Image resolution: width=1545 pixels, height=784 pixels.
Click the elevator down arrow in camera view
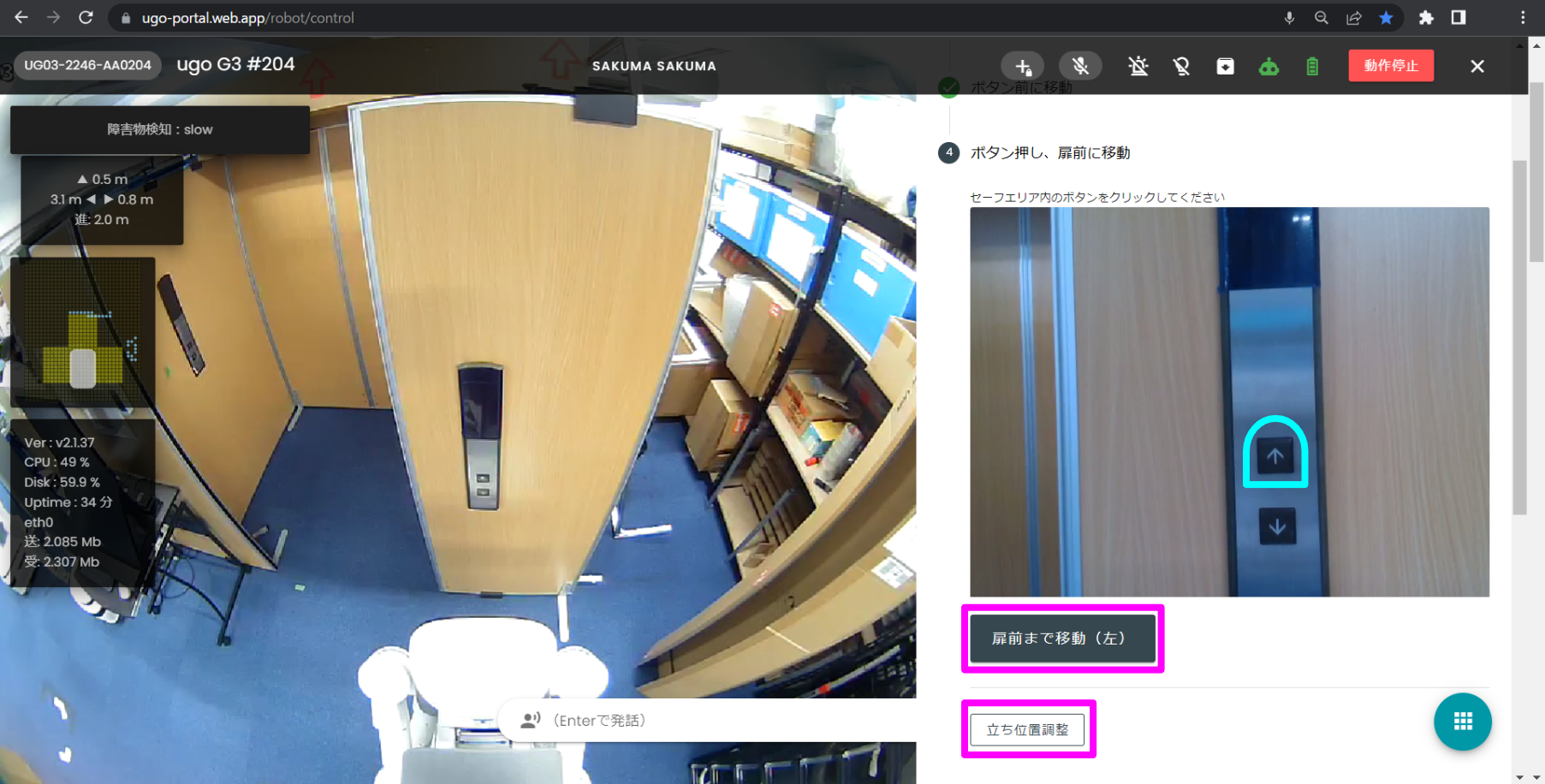click(x=1277, y=526)
